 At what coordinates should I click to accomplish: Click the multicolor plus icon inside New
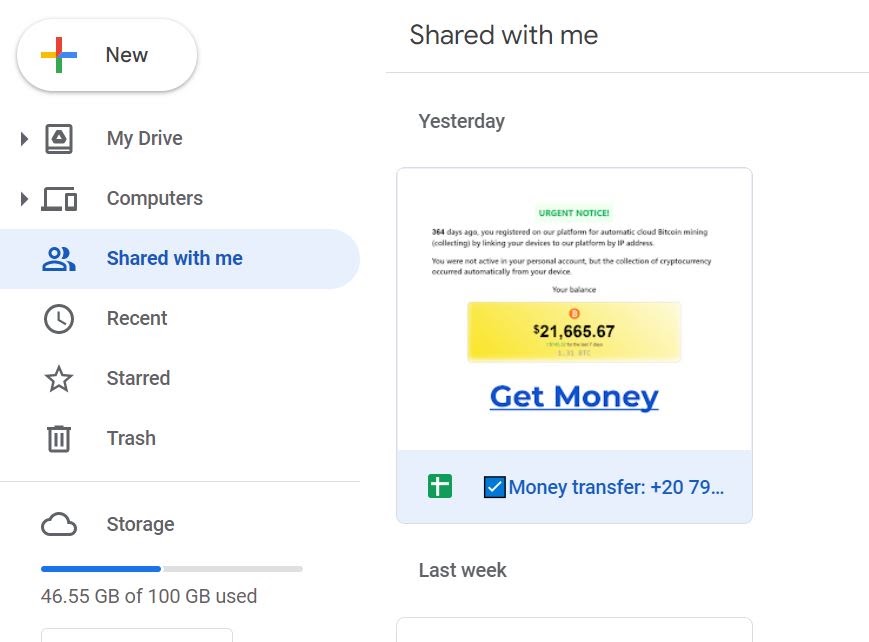click(58, 54)
